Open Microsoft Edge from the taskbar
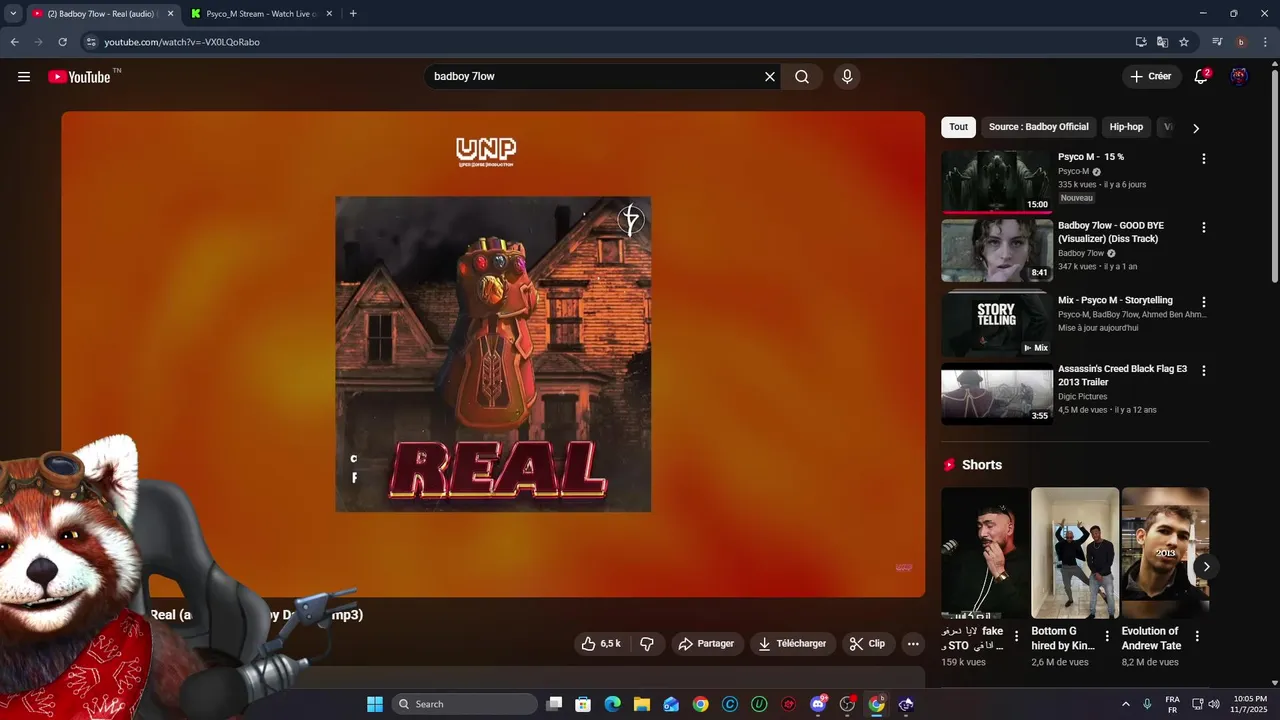 click(612, 704)
